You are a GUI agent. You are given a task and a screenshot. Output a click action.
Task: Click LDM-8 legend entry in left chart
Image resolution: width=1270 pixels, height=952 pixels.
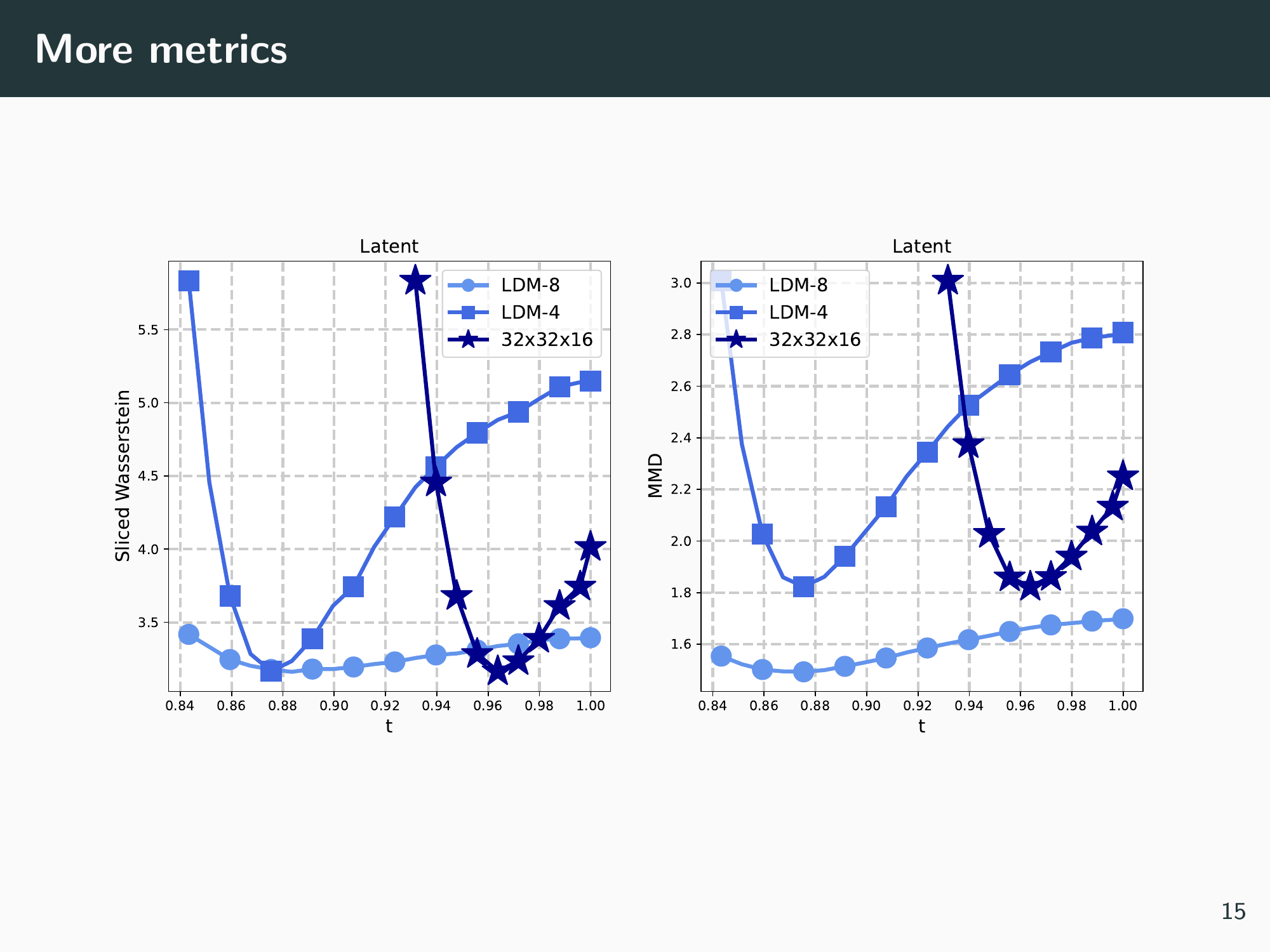[504, 285]
